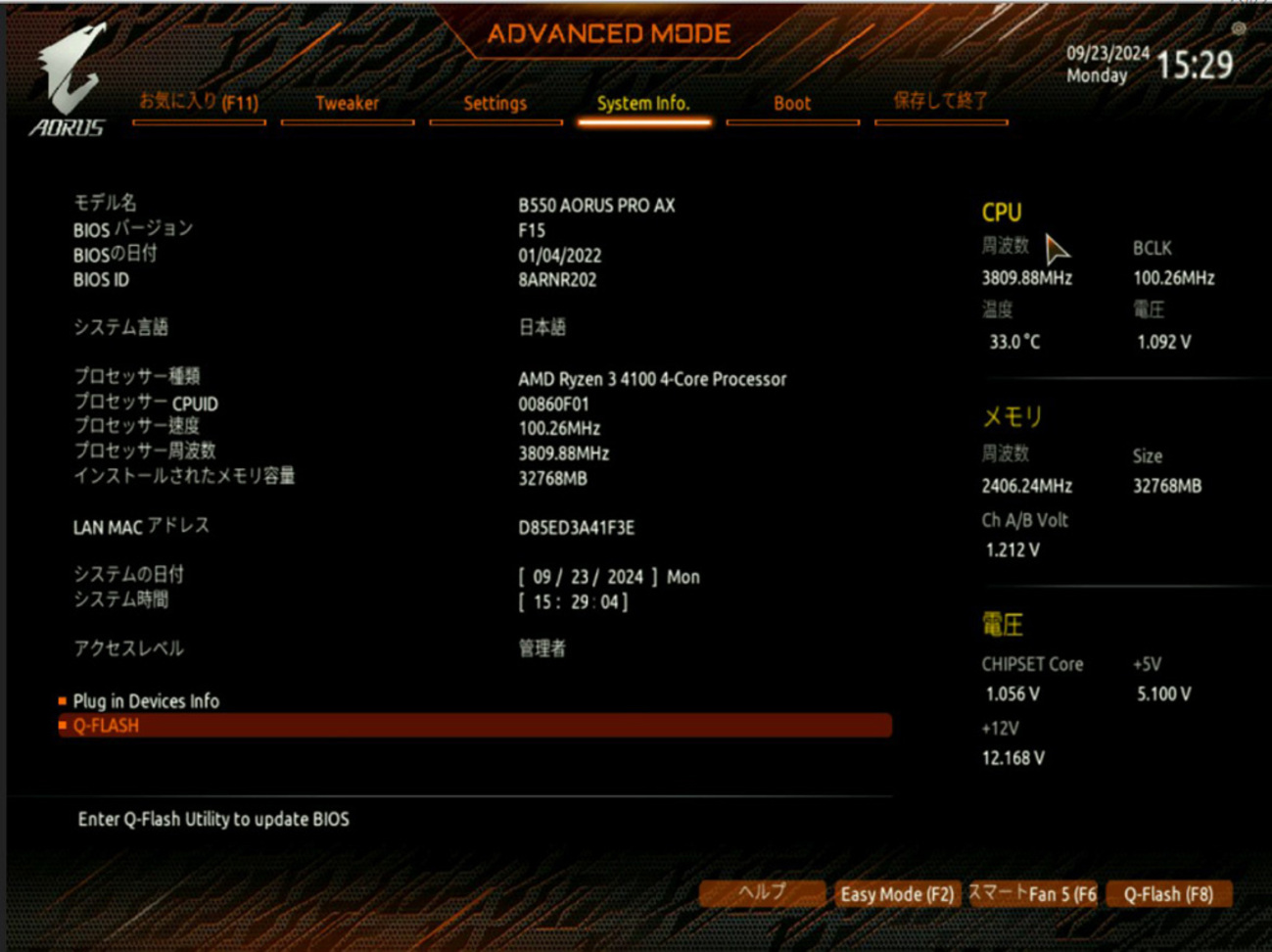This screenshot has height=952, width=1272.
Task: Select the hour field in system time
Action: click(542, 602)
